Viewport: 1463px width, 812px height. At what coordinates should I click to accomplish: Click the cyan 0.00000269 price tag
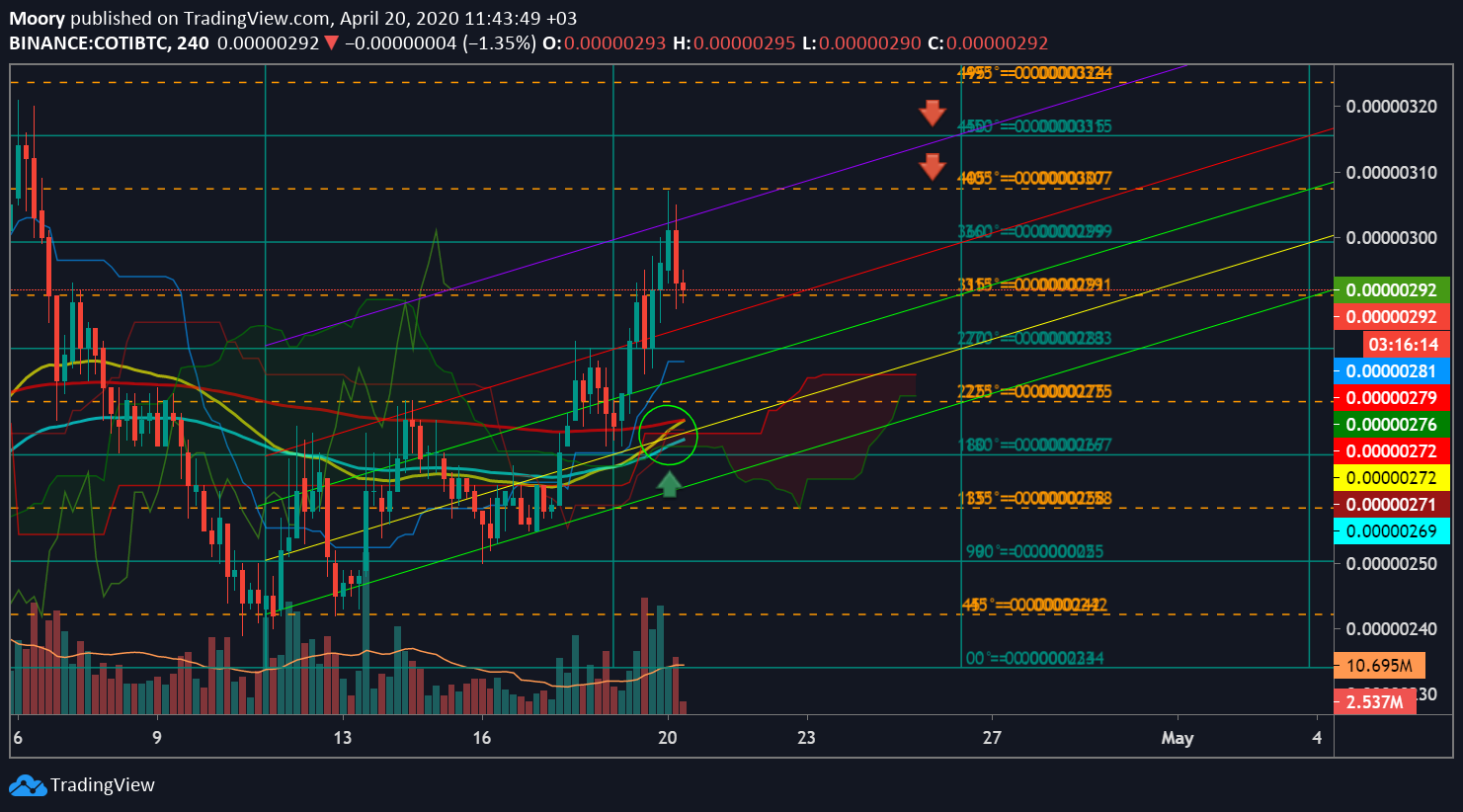pyautogui.click(x=1392, y=531)
